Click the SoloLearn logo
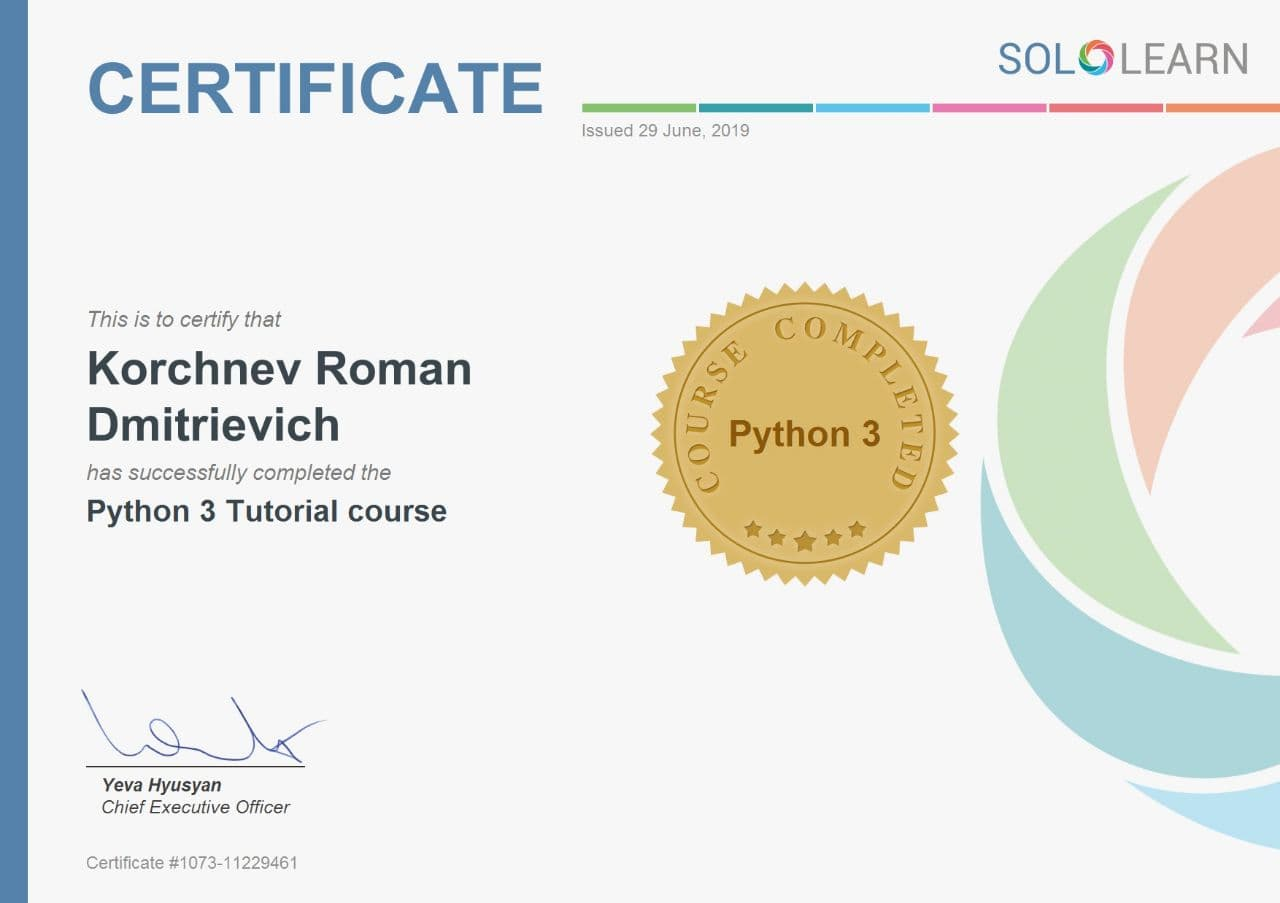This screenshot has height=903, width=1280. (x=1122, y=58)
